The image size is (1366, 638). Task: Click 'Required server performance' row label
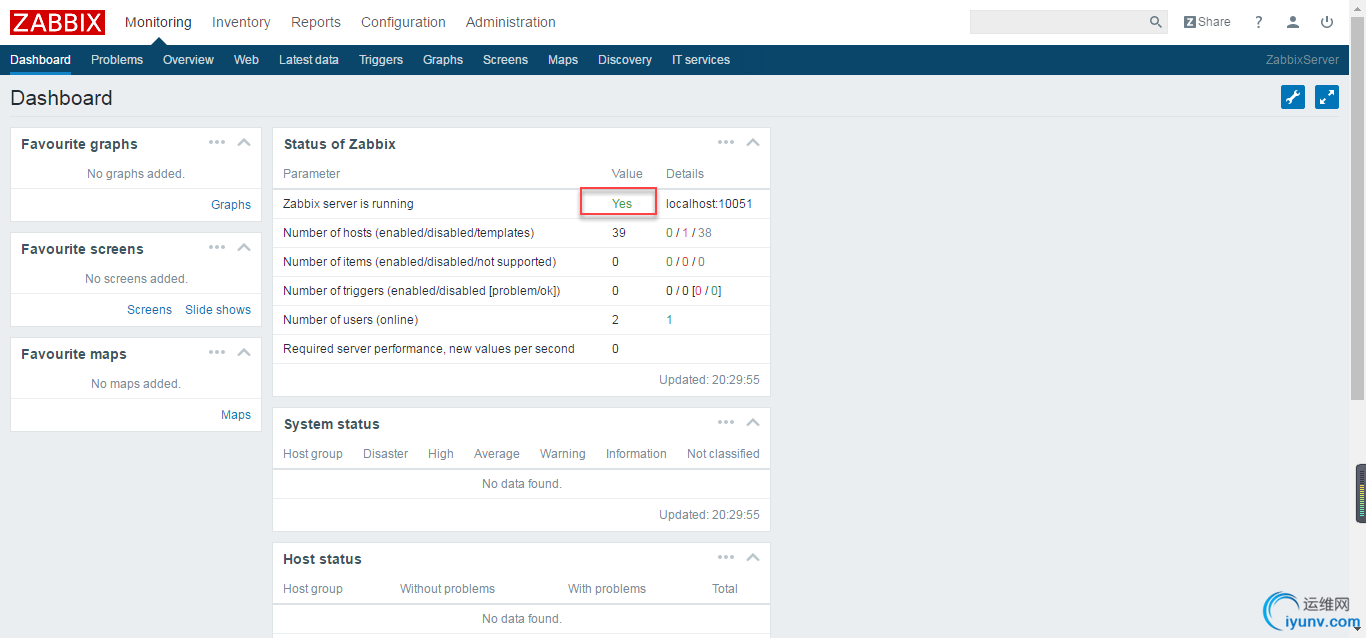(429, 349)
